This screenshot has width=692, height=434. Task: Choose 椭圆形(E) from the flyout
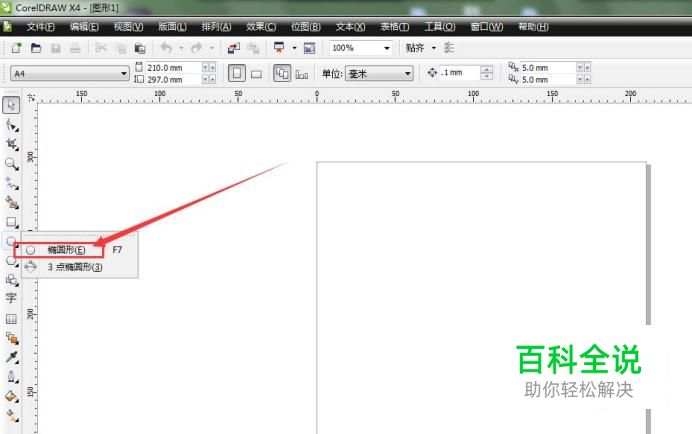[66, 250]
